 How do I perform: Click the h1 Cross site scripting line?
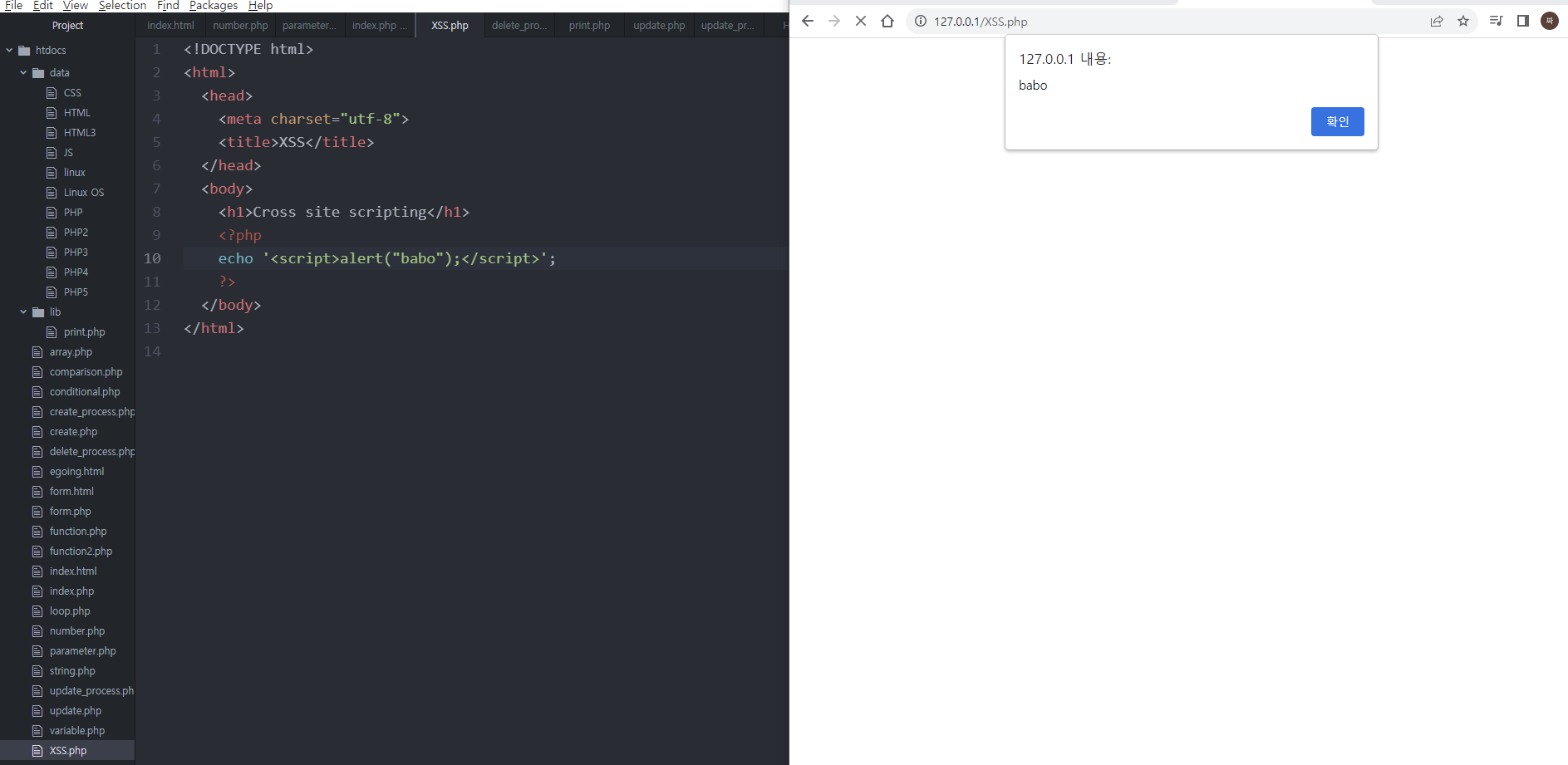[x=344, y=212]
